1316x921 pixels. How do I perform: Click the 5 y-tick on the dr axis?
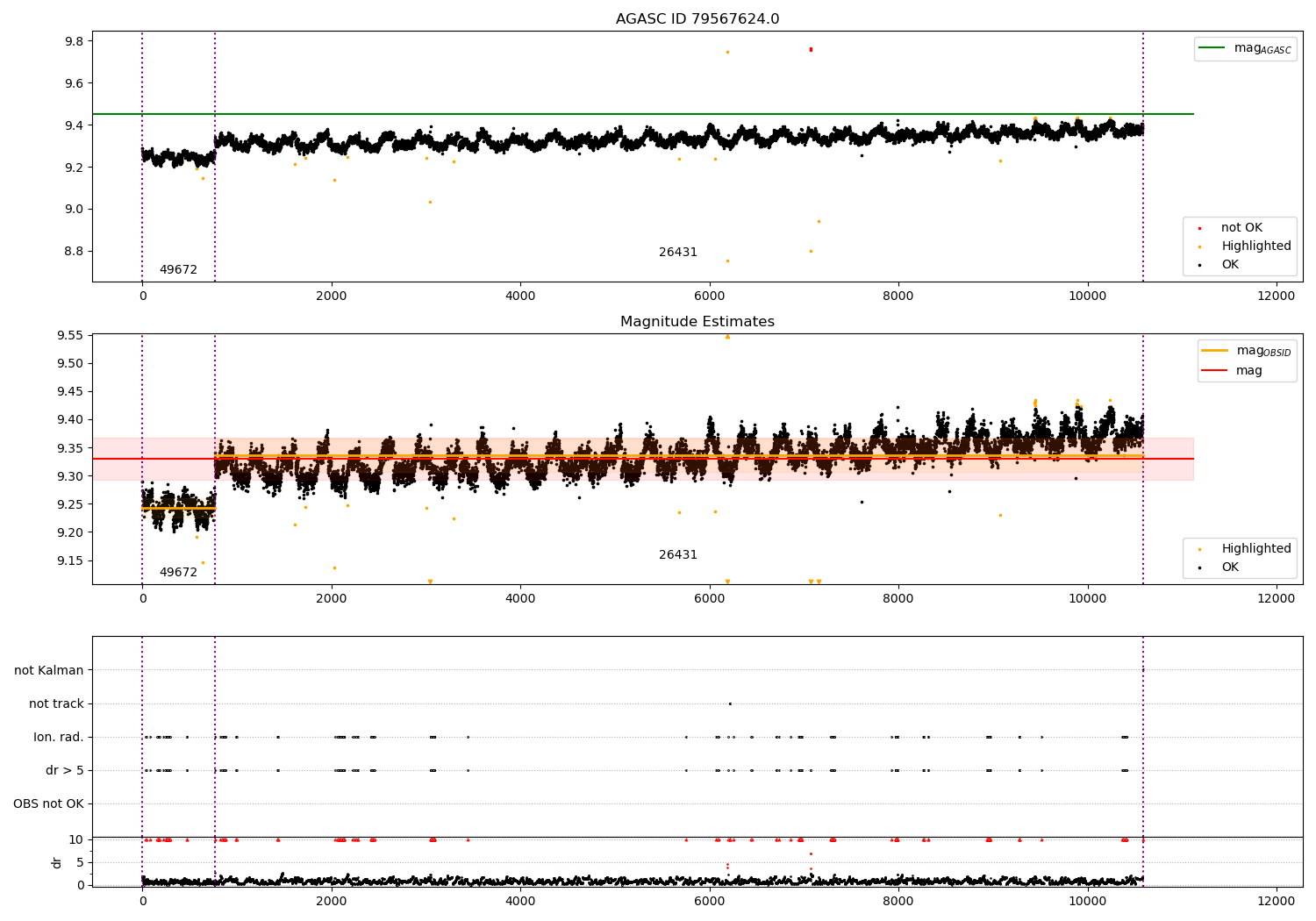tap(80, 863)
